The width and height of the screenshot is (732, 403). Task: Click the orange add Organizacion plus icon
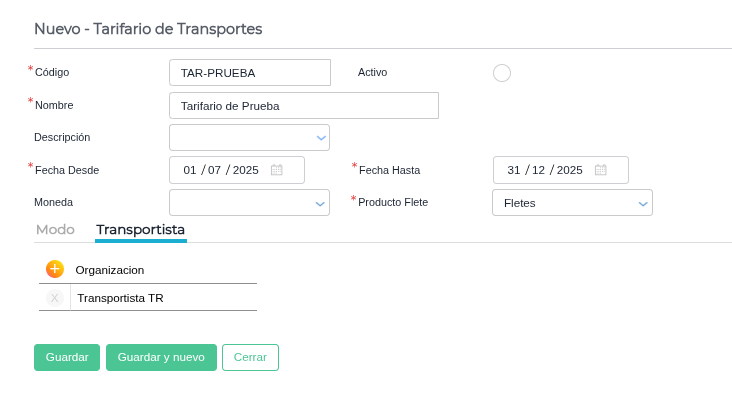(x=55, y=269)
